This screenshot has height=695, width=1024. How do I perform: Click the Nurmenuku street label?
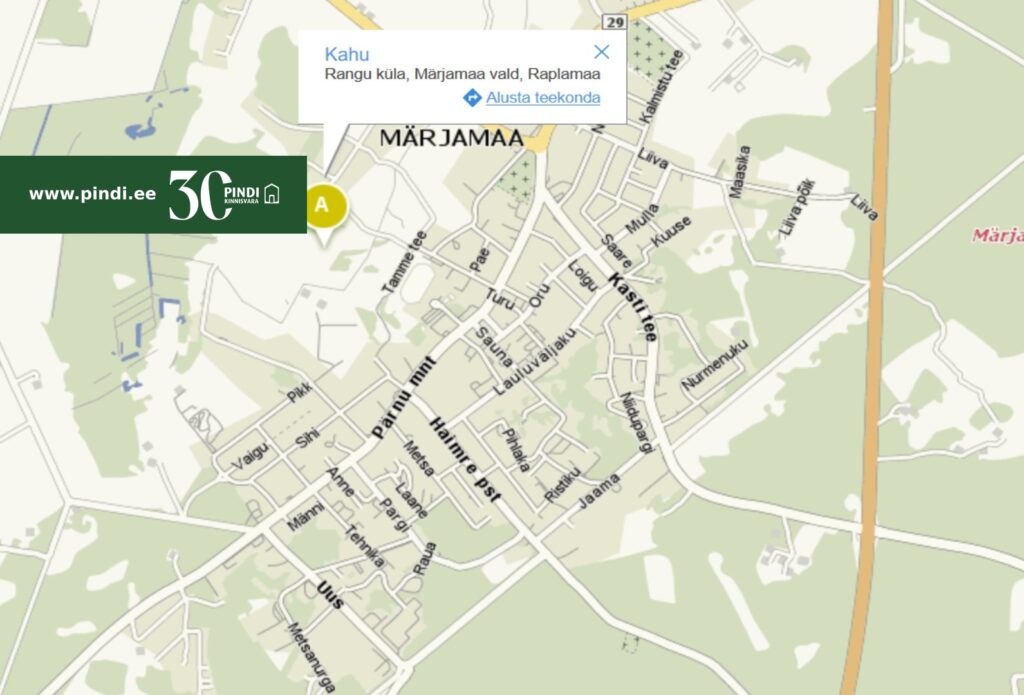tap(714, 364)
